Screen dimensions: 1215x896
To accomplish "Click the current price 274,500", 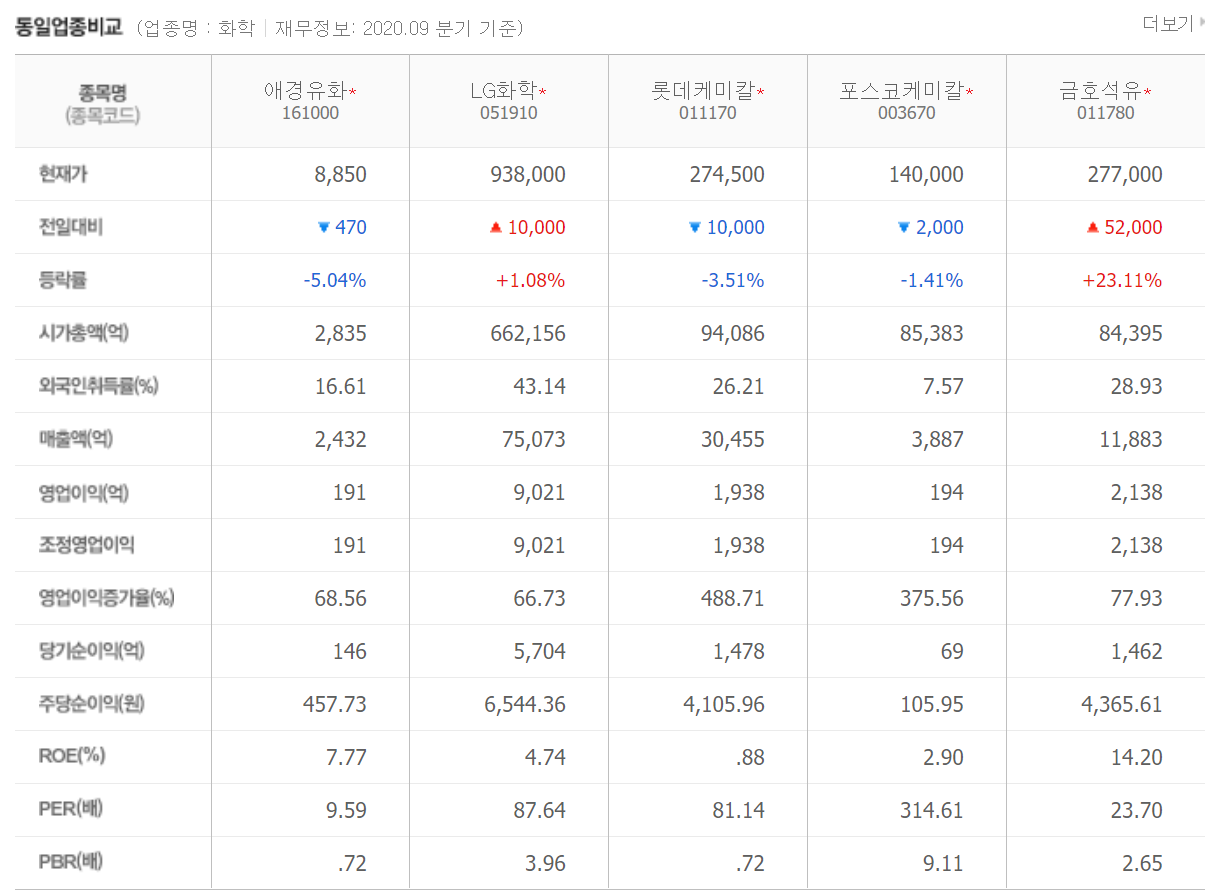I will (727, 175).
